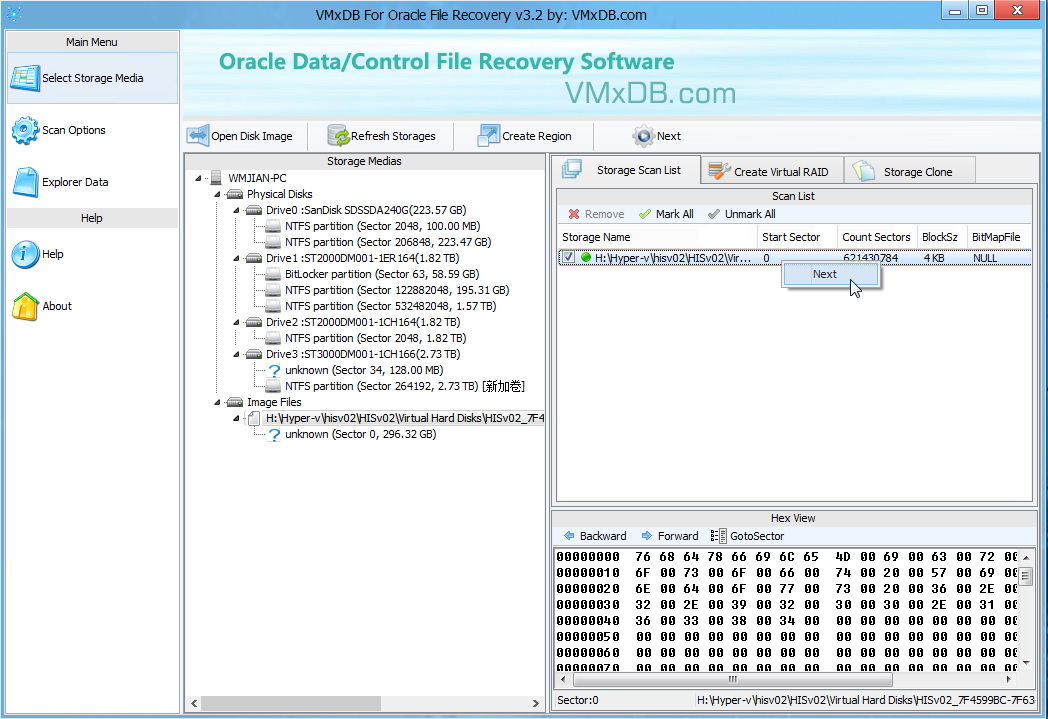Click the Backward arrow in Hex View
The width and height of the screenshot is (1048, 719).
click(569, 536)
